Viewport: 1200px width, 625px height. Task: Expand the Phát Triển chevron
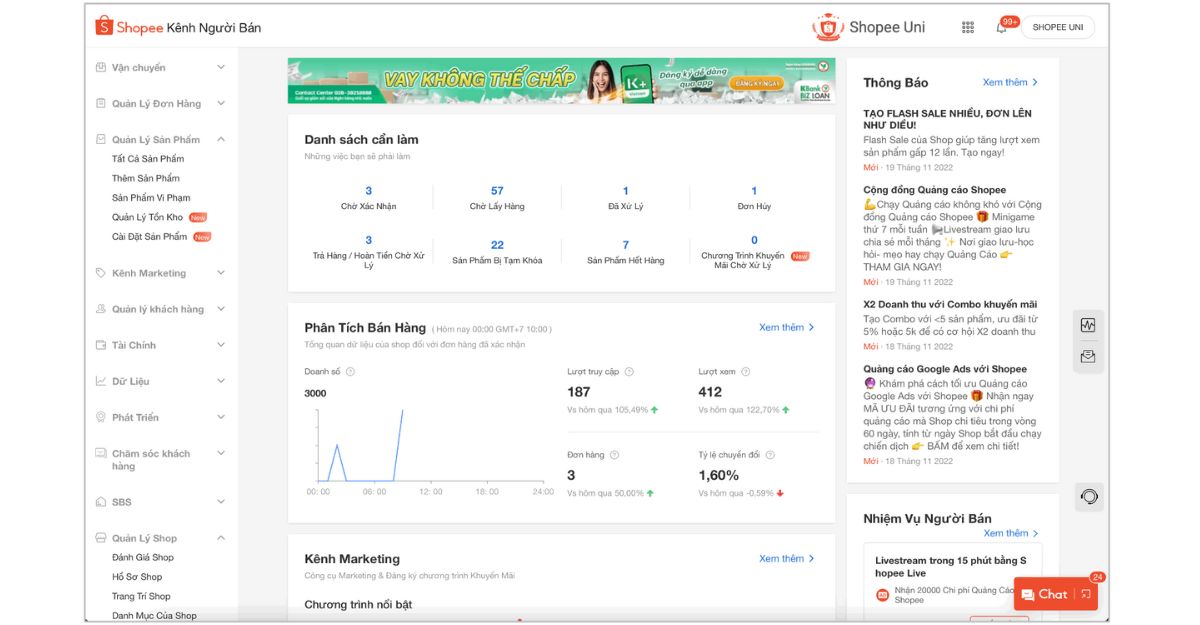coord(221,417)
